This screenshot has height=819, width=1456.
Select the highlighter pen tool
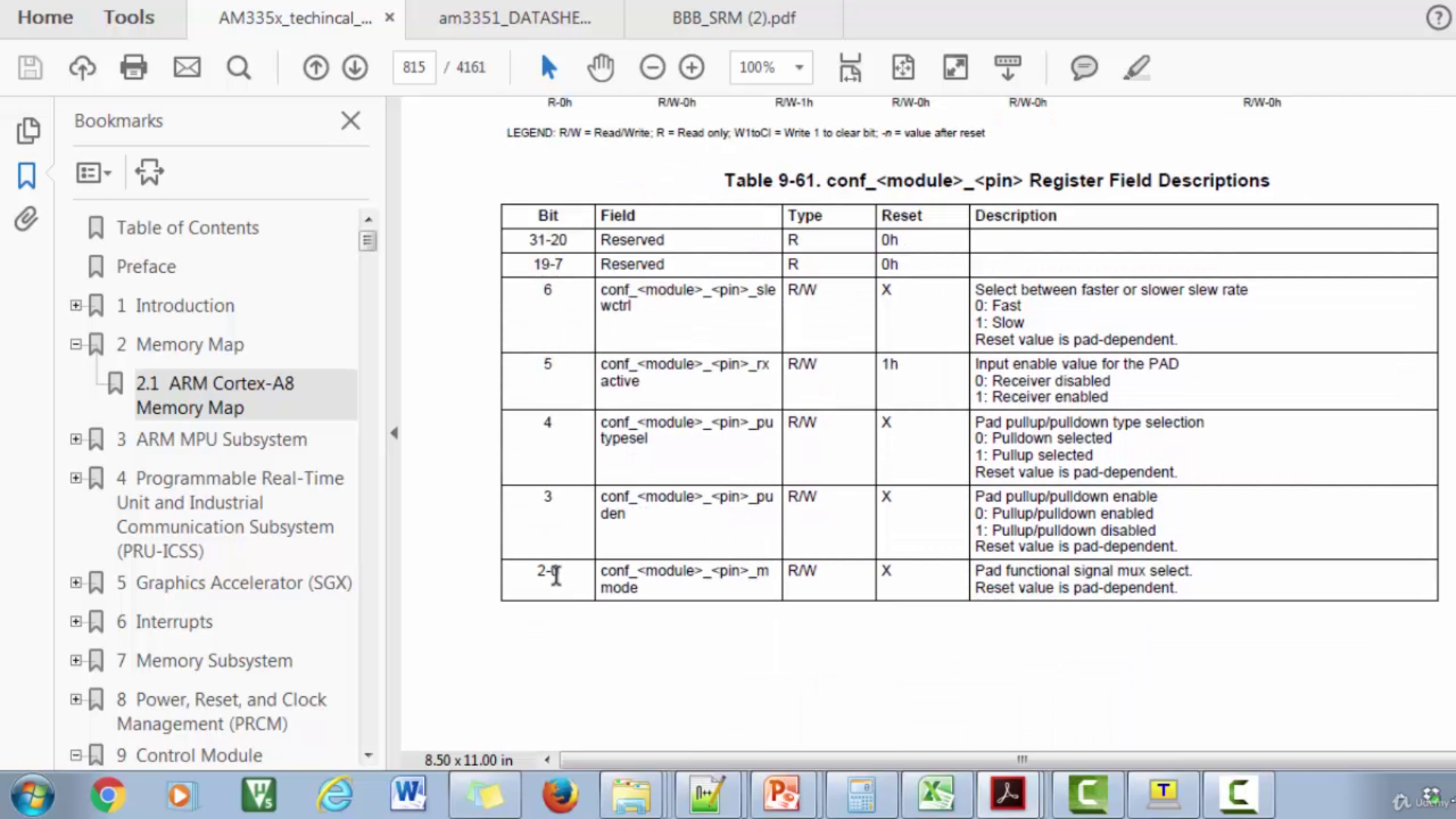(x=1137, y=67)
